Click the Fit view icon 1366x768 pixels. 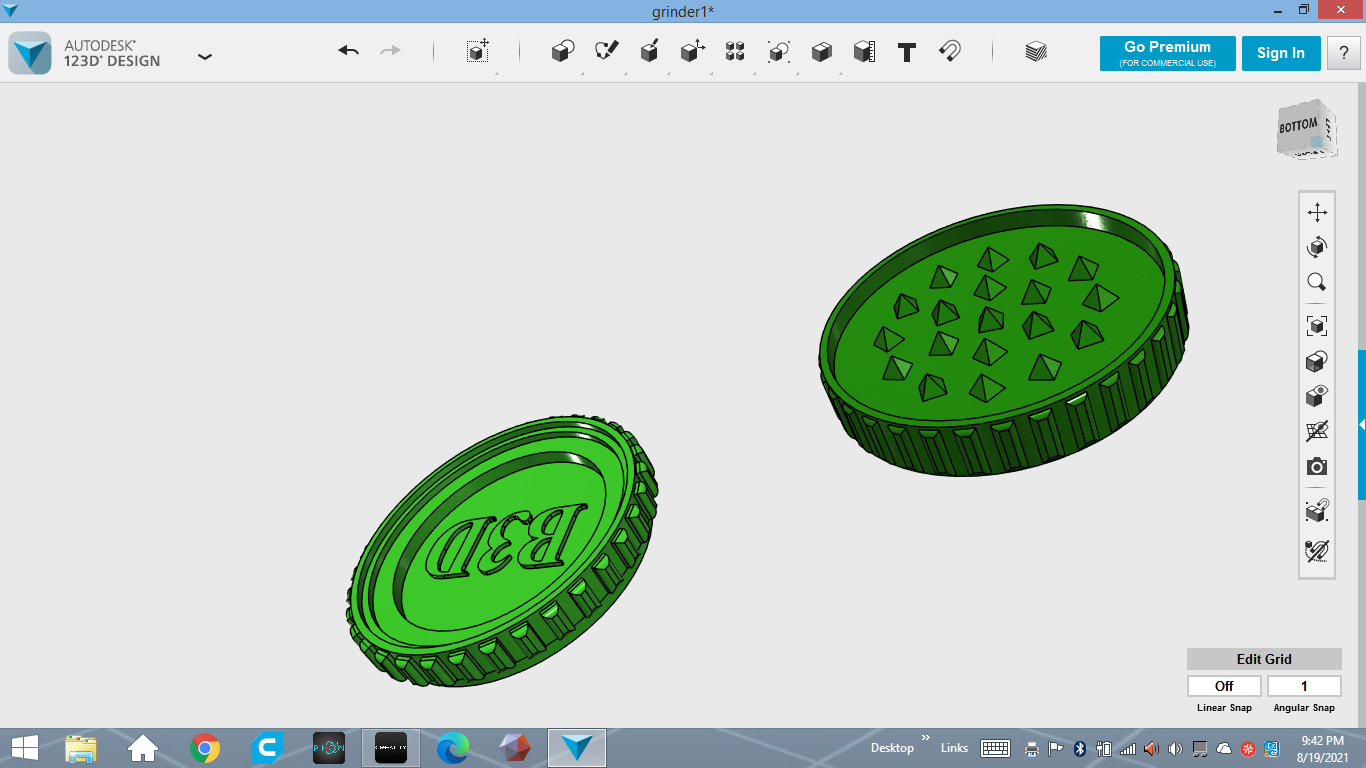pos(1317,325)
